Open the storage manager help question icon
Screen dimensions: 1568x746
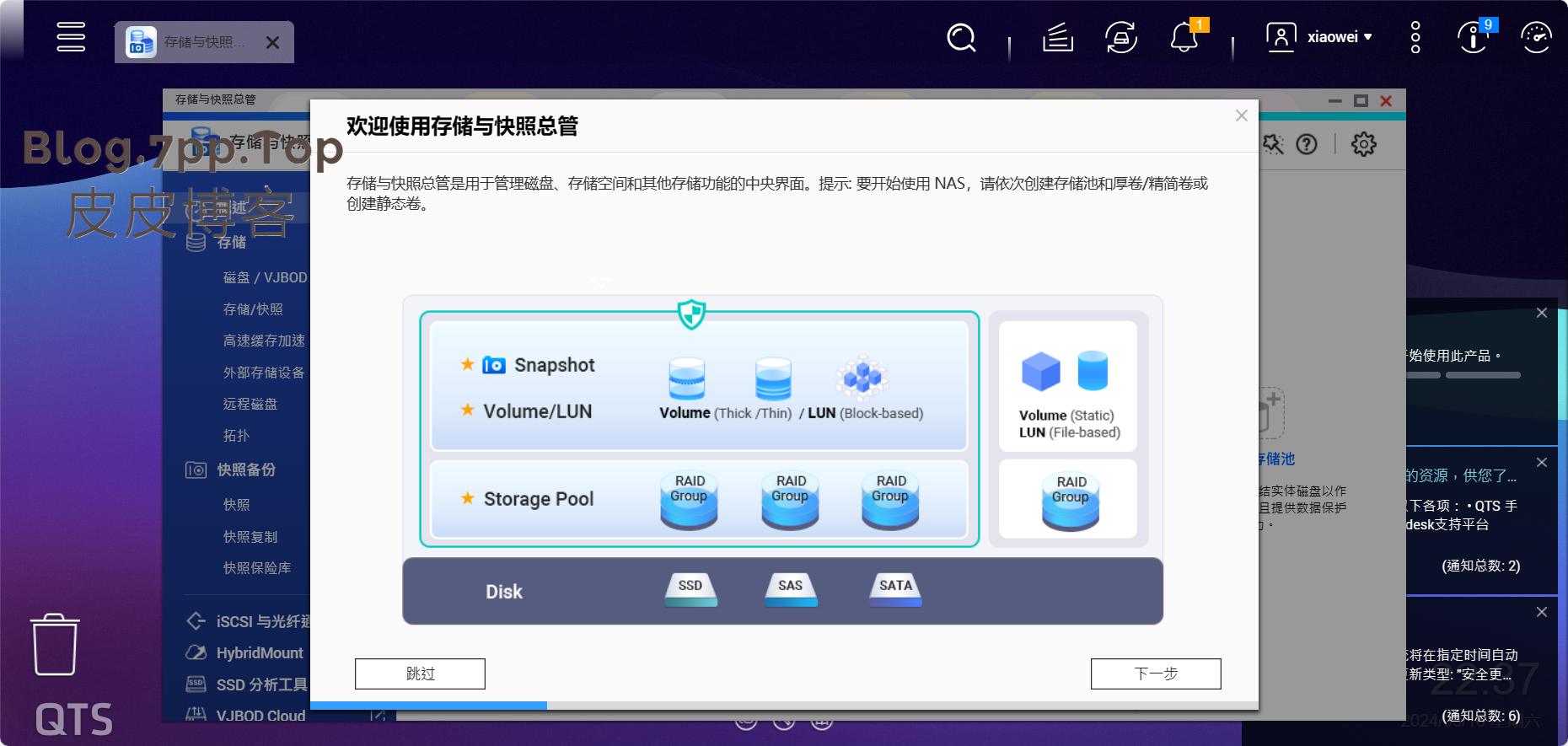click(x=1307, y=145)
